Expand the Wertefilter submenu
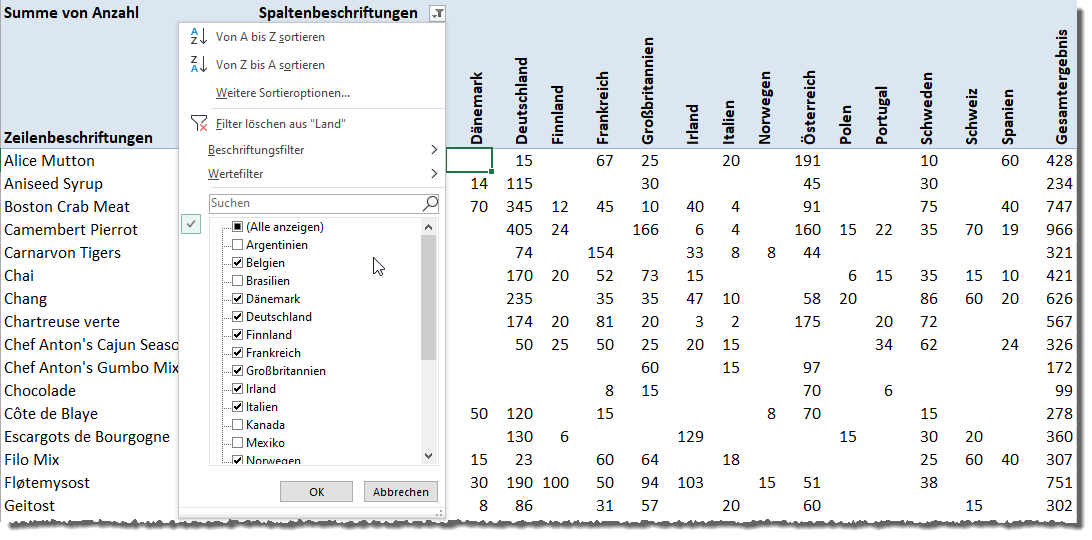This screenshot has width=1092, height=540. click(433, 174)
